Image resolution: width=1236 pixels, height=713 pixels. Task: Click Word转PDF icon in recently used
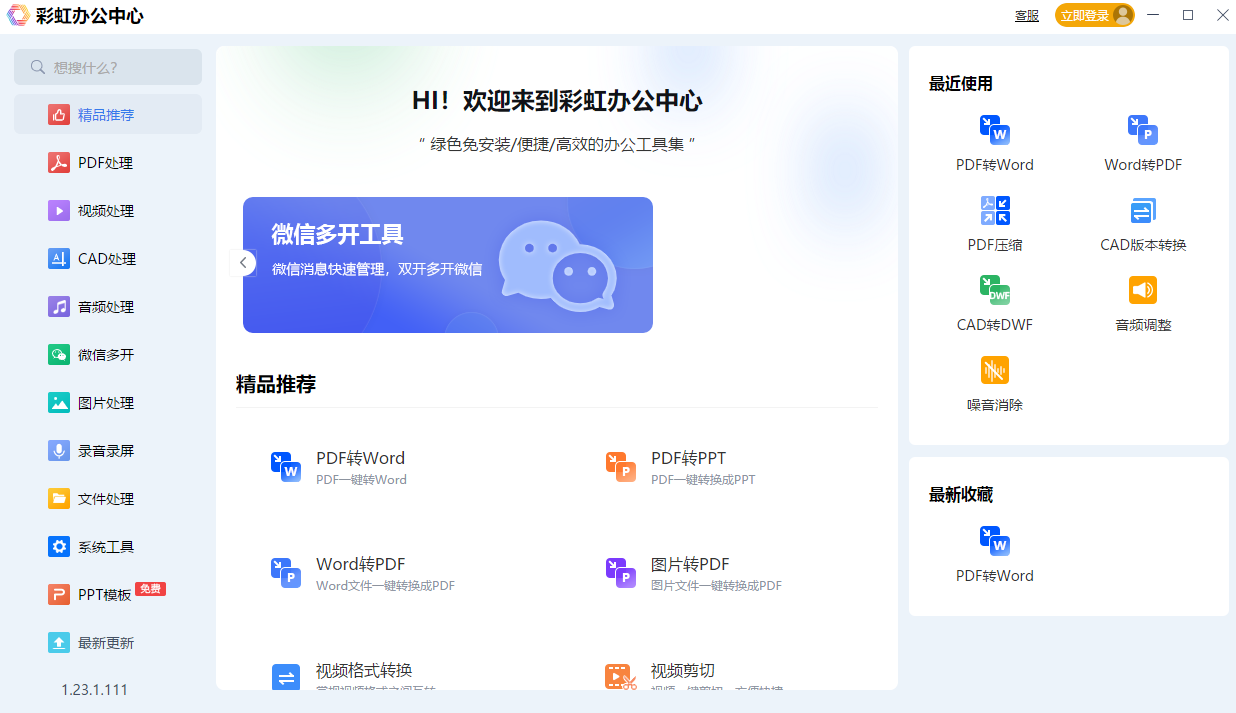(x=1143, y=130)
